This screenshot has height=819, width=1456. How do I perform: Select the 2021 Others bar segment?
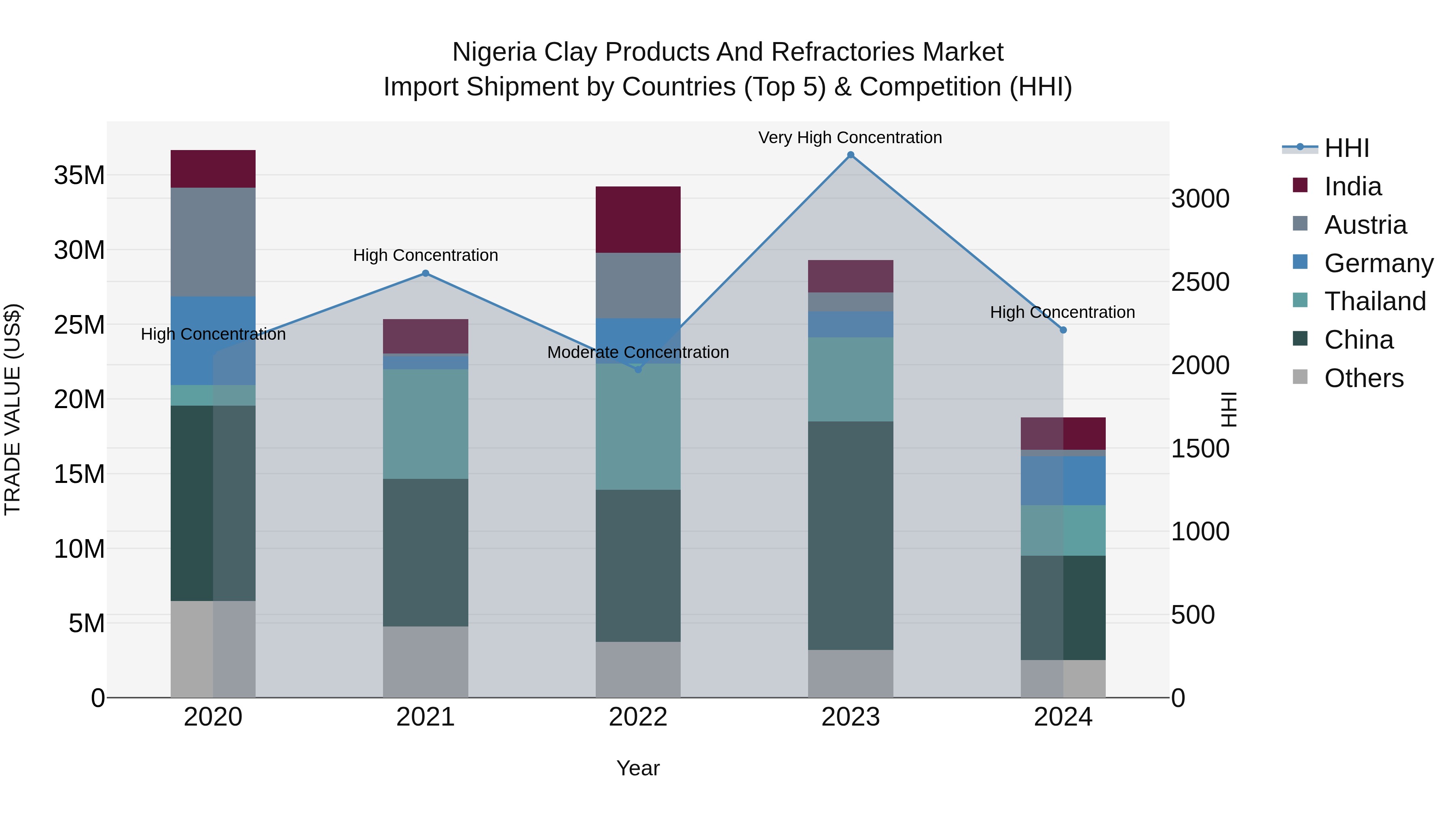coord(425,662)
